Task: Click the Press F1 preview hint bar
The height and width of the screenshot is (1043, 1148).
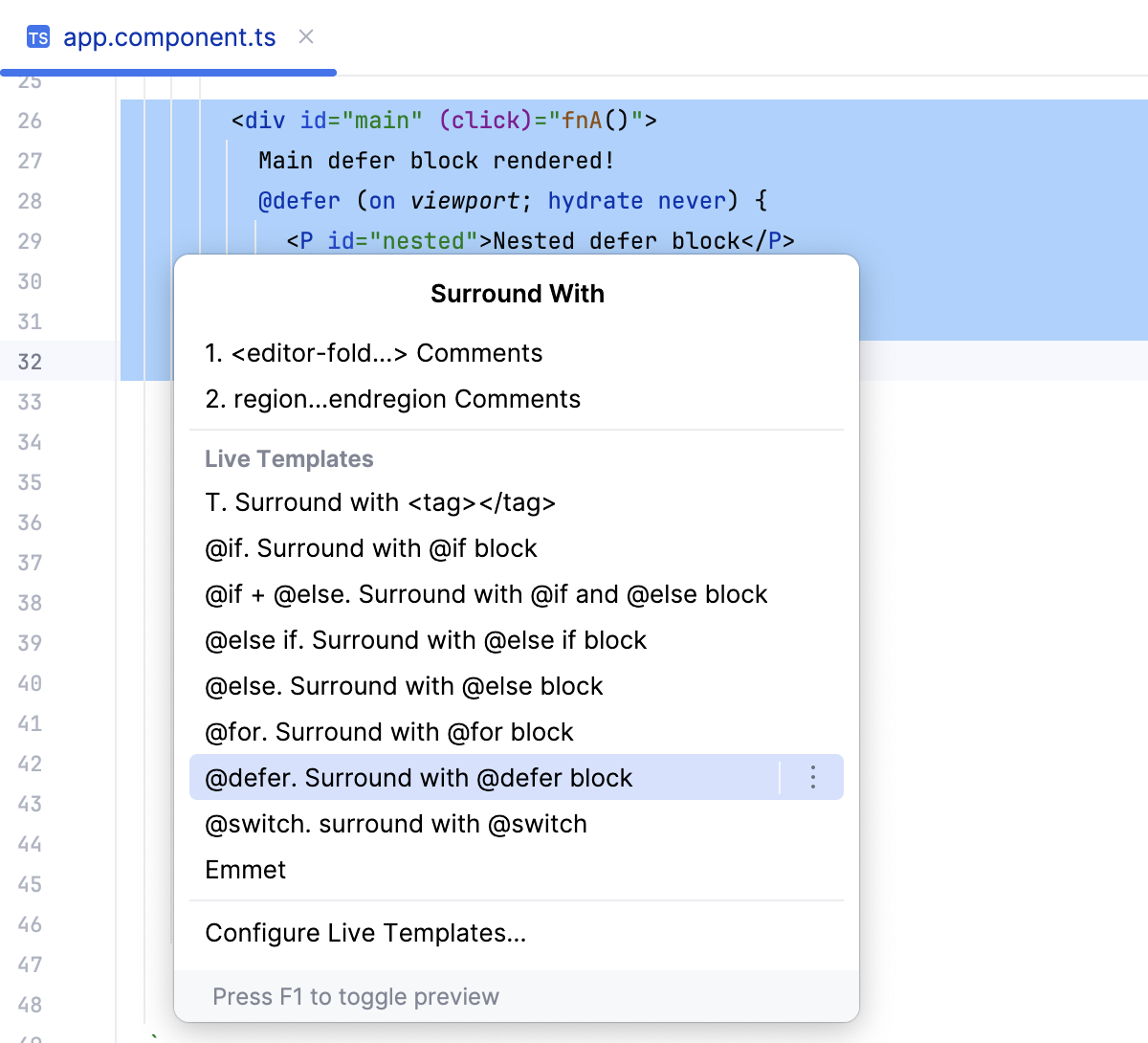Action: tap(355, 996)
